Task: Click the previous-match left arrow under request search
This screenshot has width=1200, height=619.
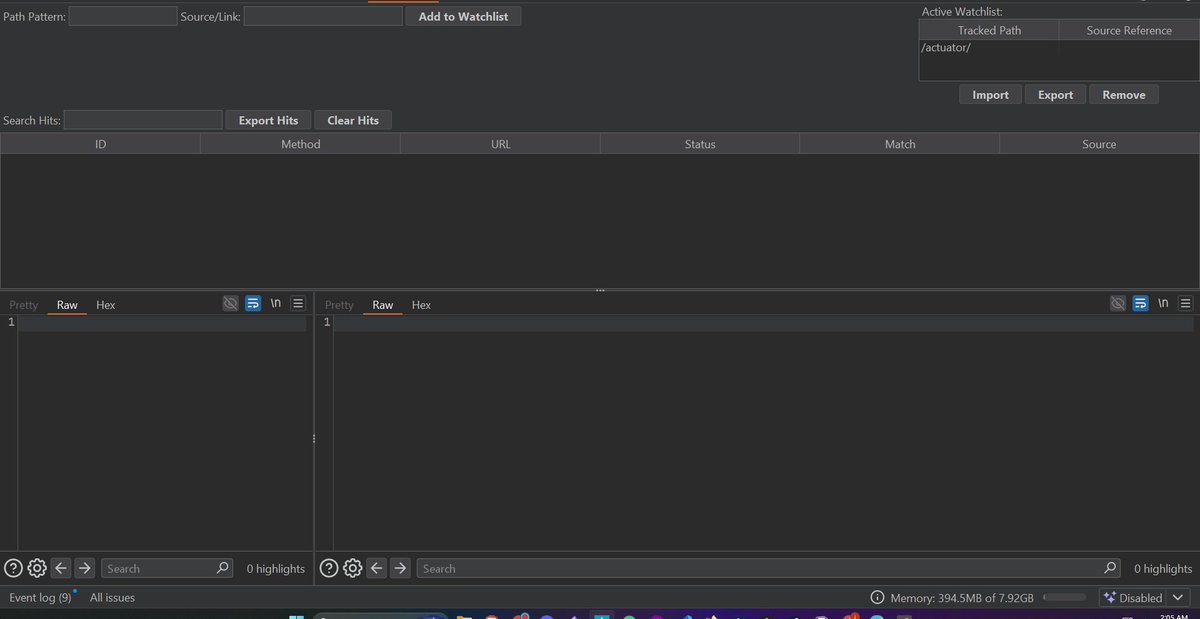Action: pos(60,567)
